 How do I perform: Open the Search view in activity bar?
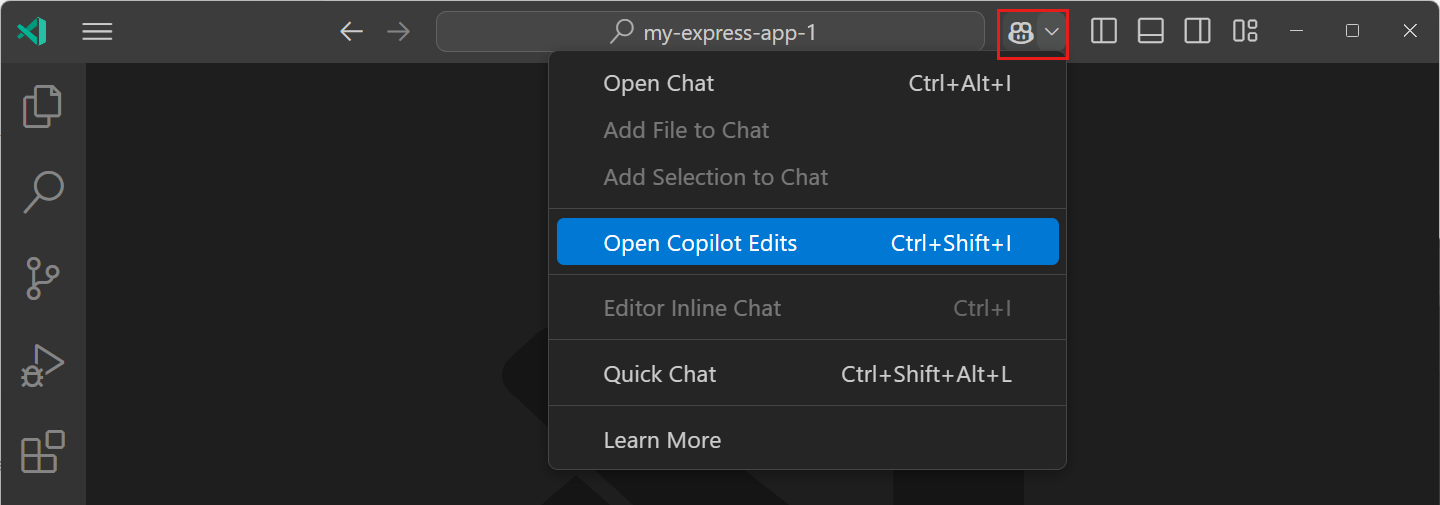42,192
